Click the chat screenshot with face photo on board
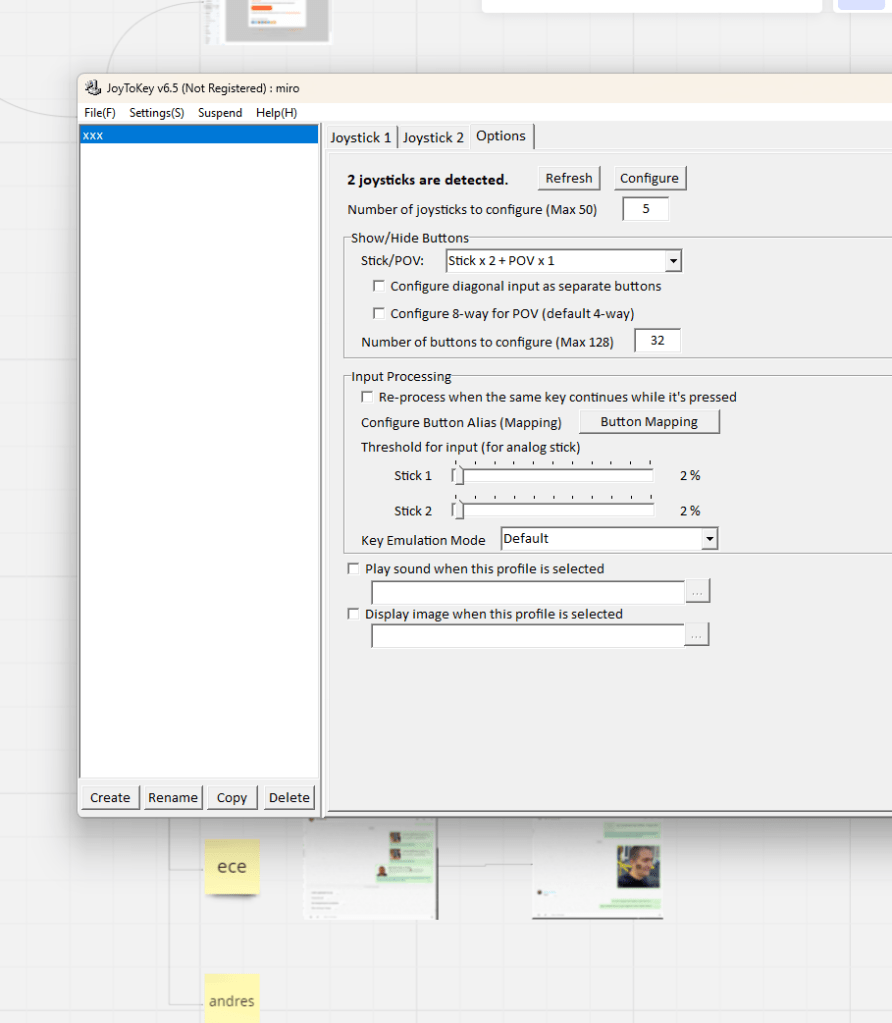Viewport: 892px width, 1023px height. click(x=597, y=868)
